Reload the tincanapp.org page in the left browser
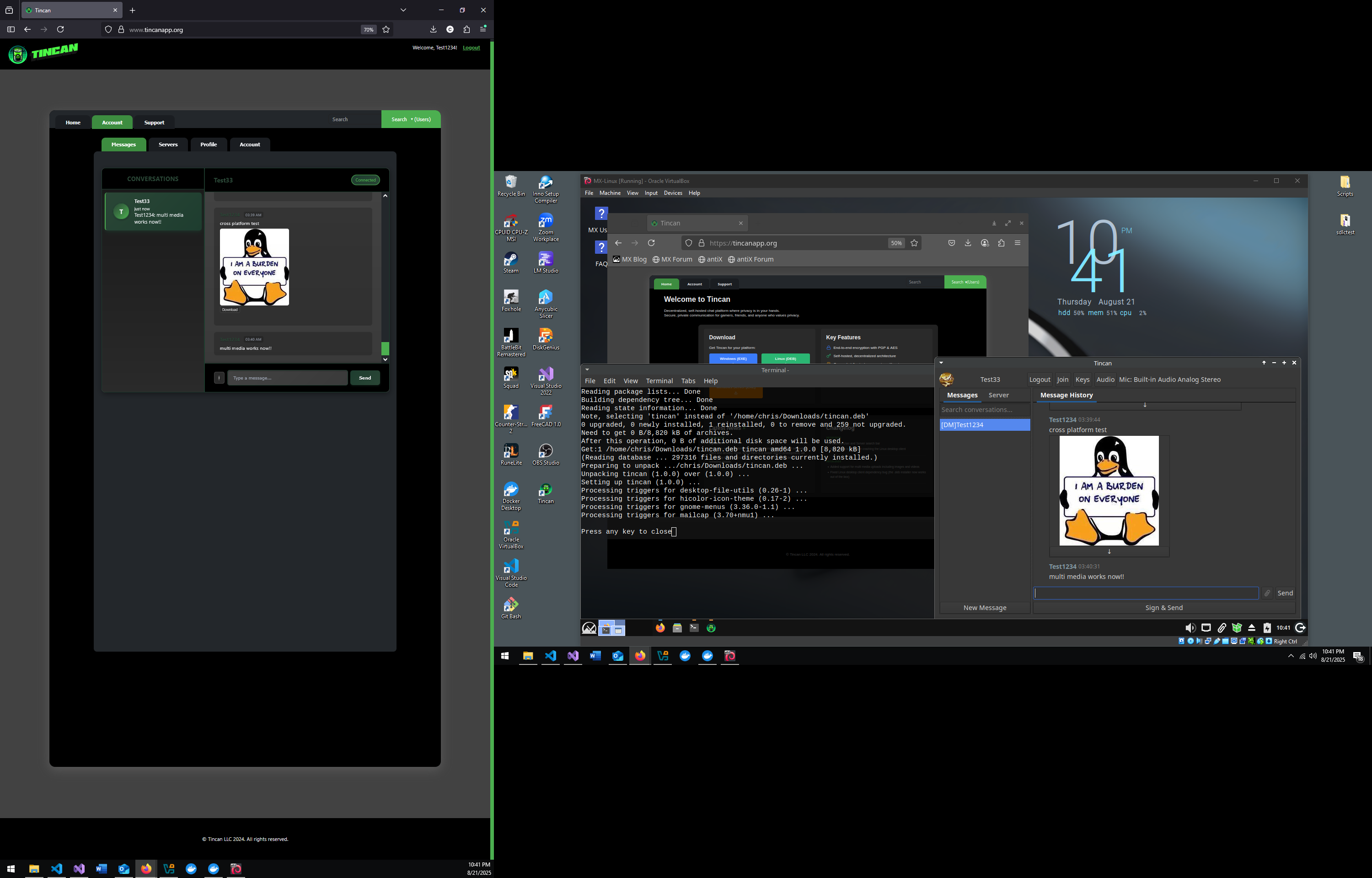Screen dimensions: 1372x878 (x=60, y=30)
